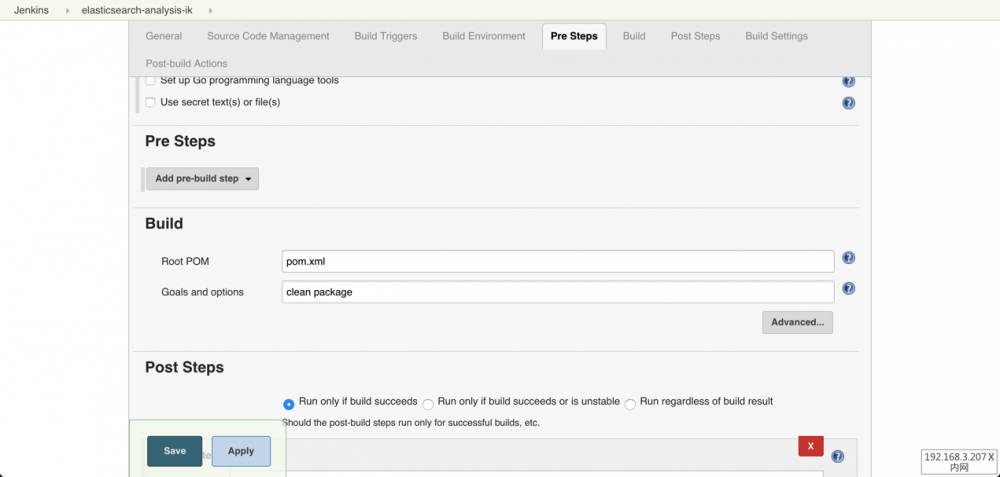Apply the configuration changes
This screenshot has width=1000, height=477.
tap(241, 451)
